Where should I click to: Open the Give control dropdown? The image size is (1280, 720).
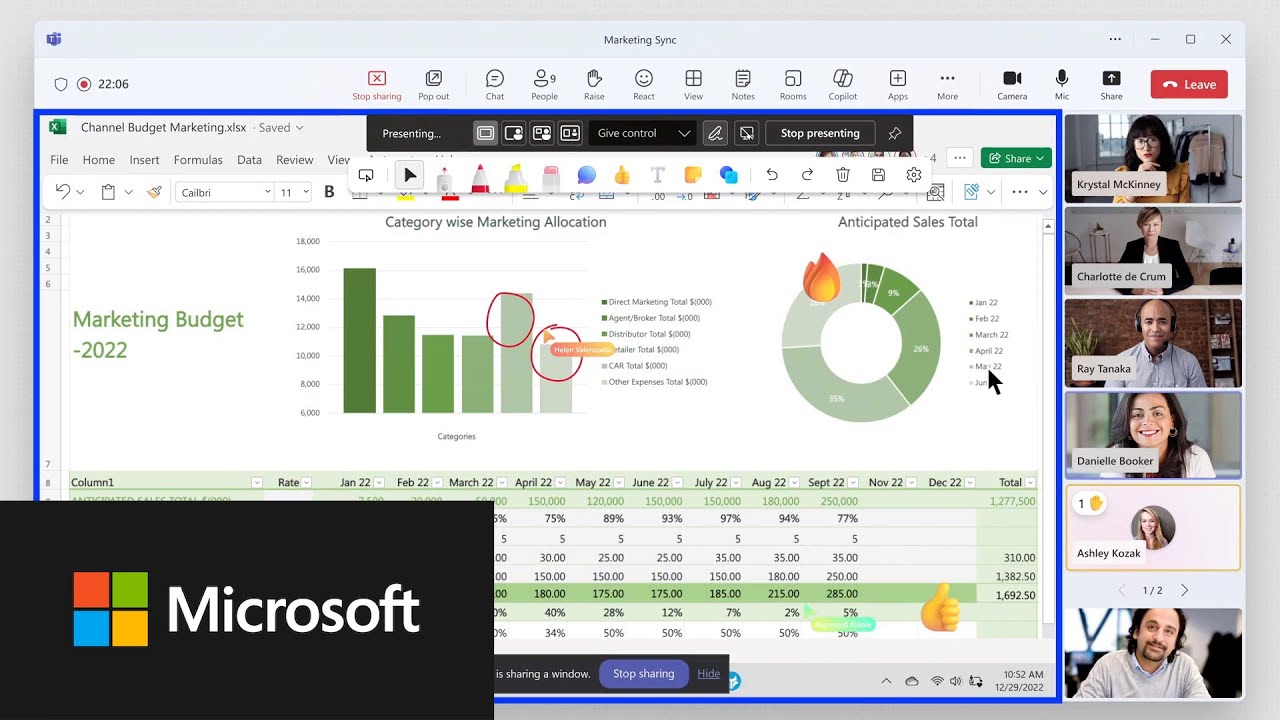pos(643,133)
